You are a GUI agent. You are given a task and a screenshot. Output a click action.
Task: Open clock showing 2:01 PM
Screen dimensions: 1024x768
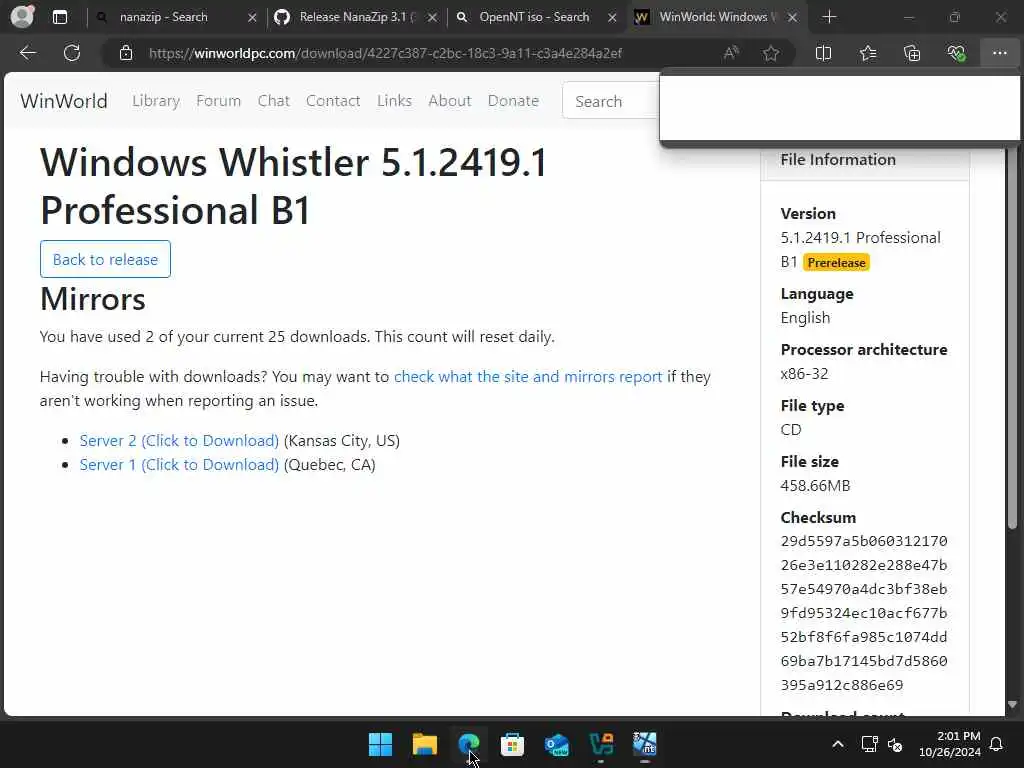click(x=950, y=744)
